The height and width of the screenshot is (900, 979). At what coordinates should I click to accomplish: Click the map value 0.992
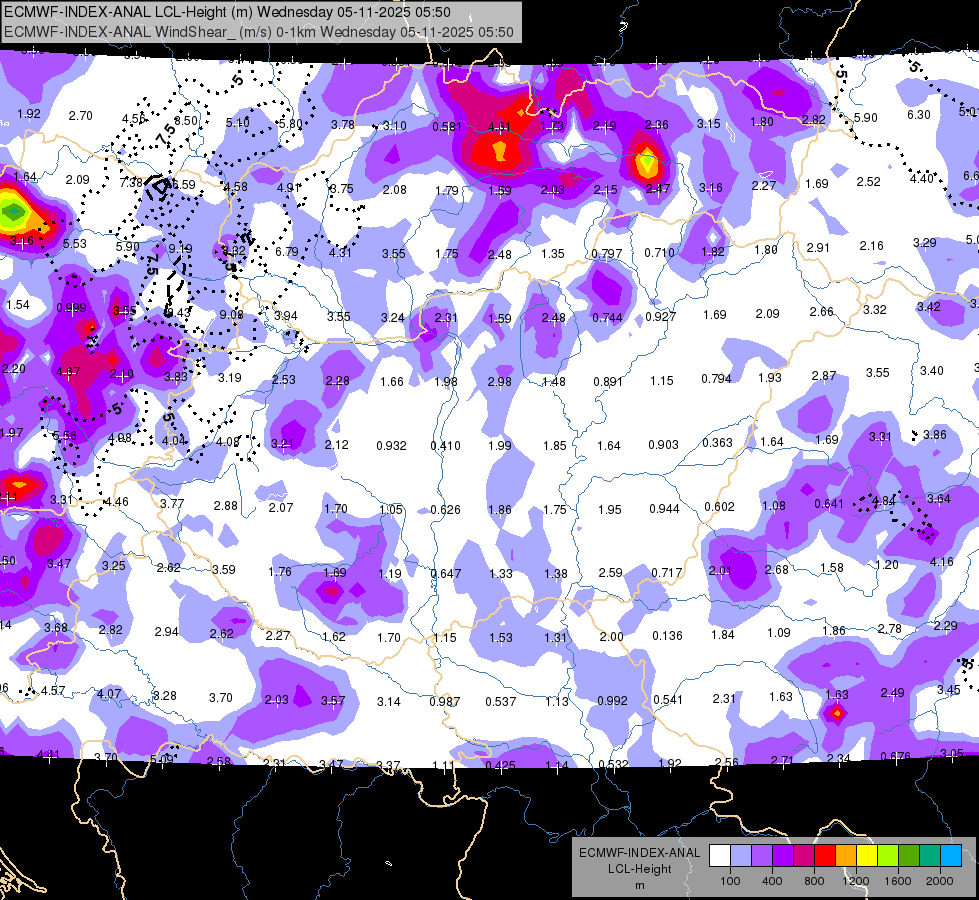[x=612, y=701]
